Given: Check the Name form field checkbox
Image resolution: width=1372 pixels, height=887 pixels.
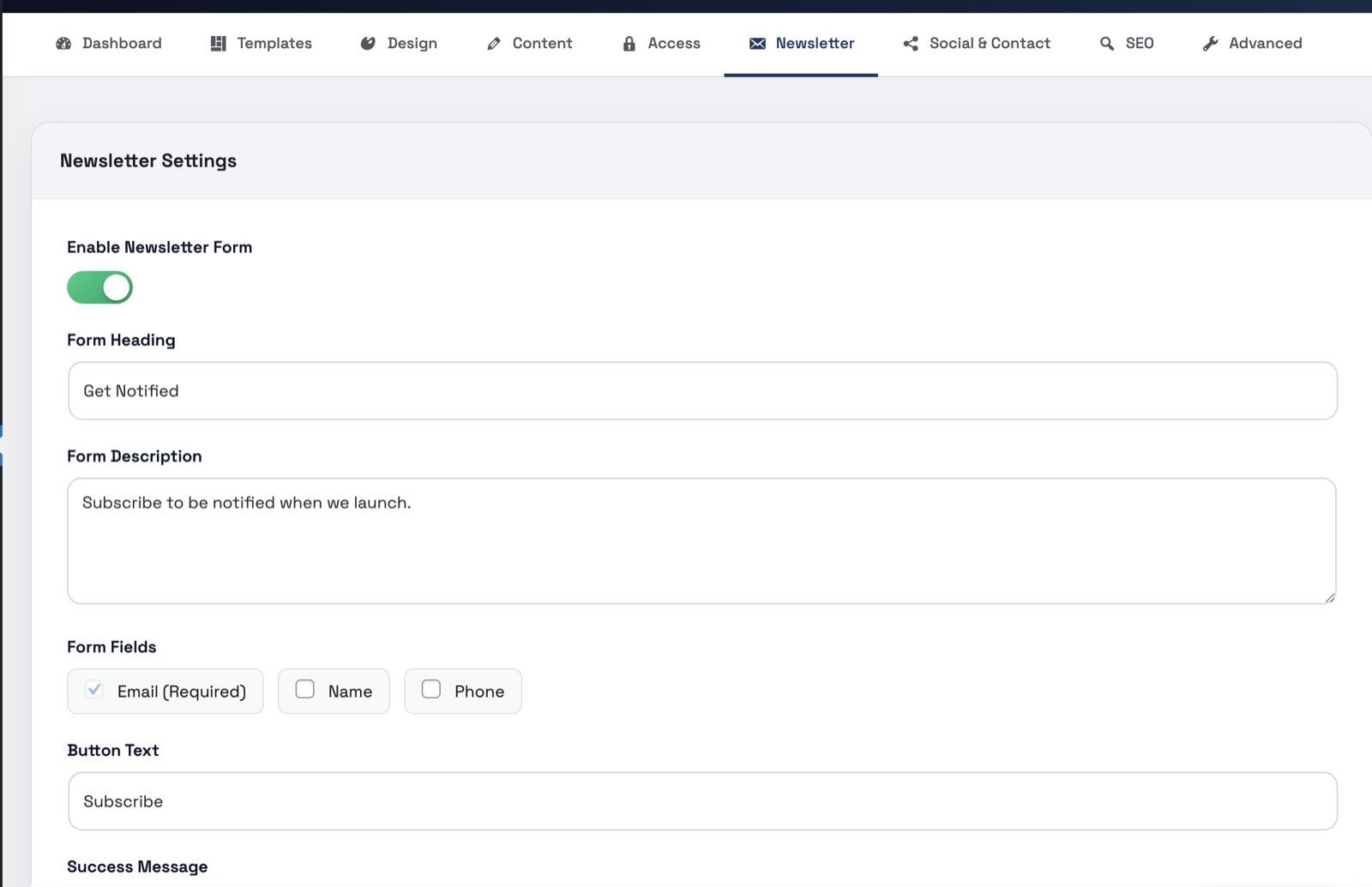Looking at the screenshot, I should click(x=304, y=689).
